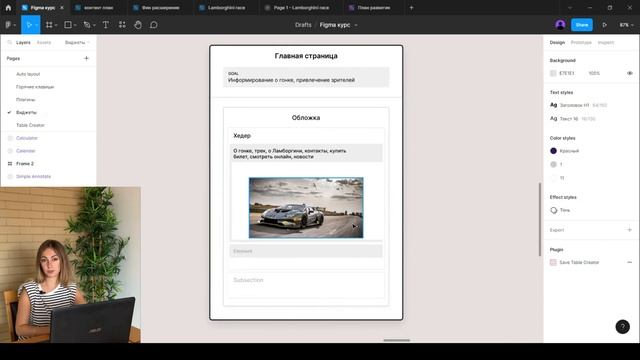
Task: Click the Calculator widget layer icon
Action: (x=10, y=138)
